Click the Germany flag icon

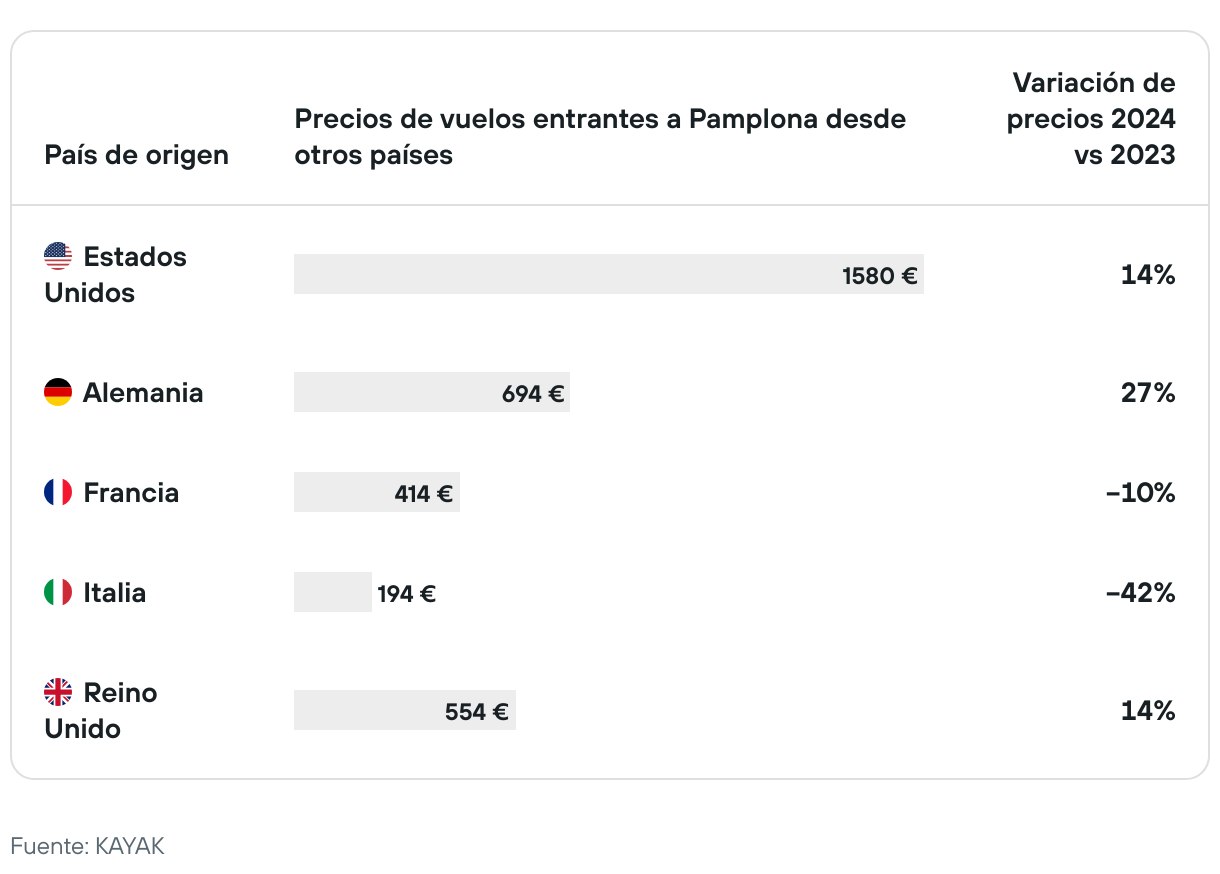coord(58,392)
